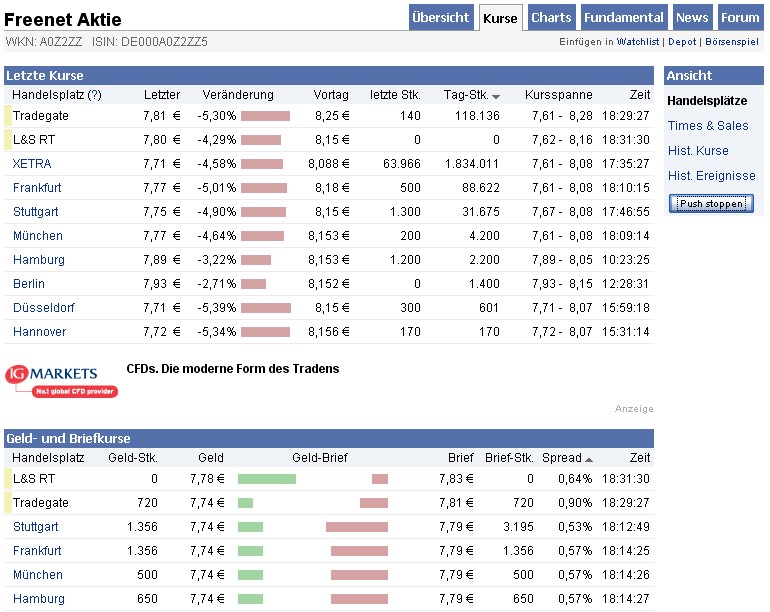Open the XETRA trading venue link
The height and width of the screenshot is (612, 770).
pyautogui.click(x=32, y=164)
